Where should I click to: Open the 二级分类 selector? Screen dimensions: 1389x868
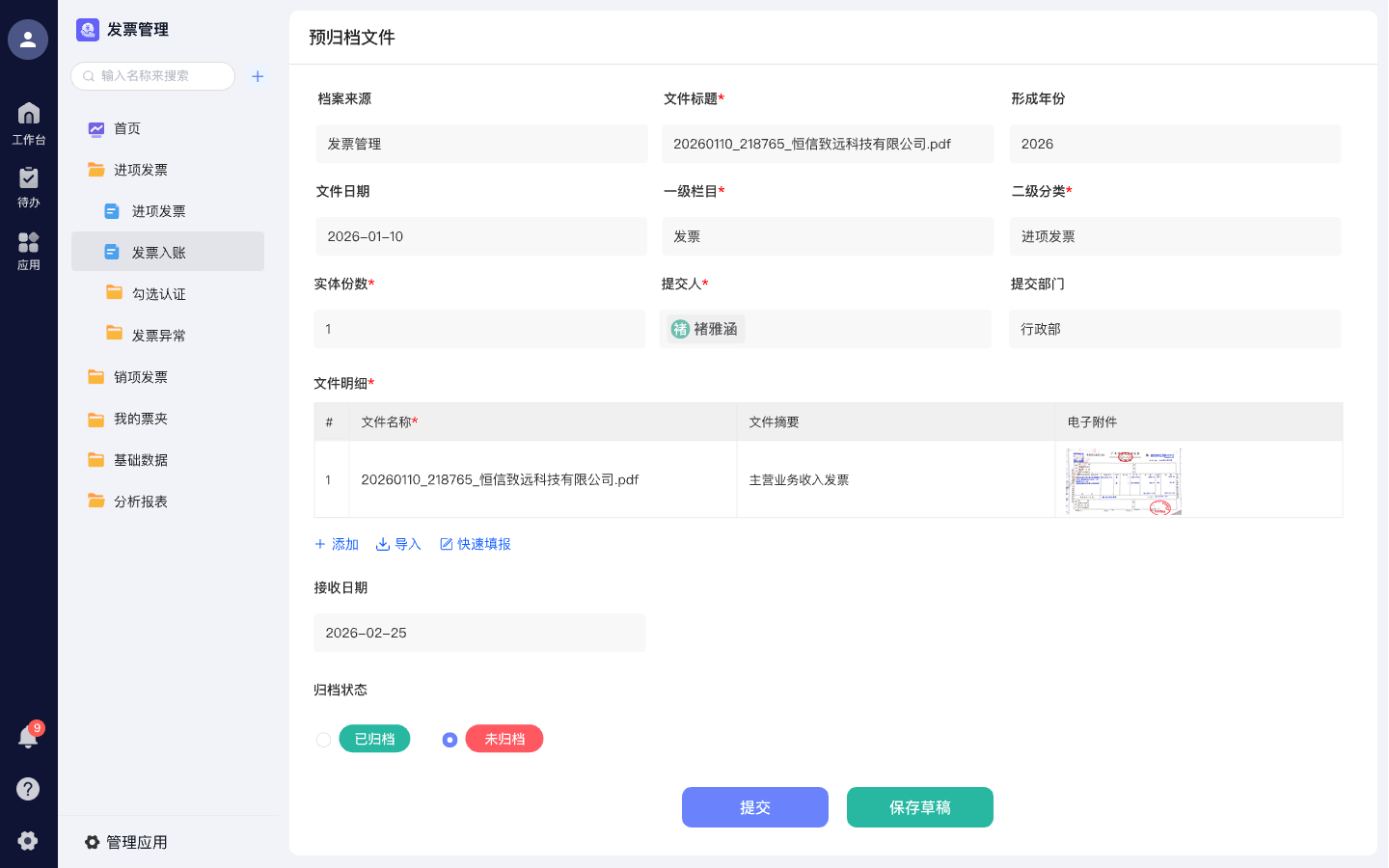[x=1175, y=236]
